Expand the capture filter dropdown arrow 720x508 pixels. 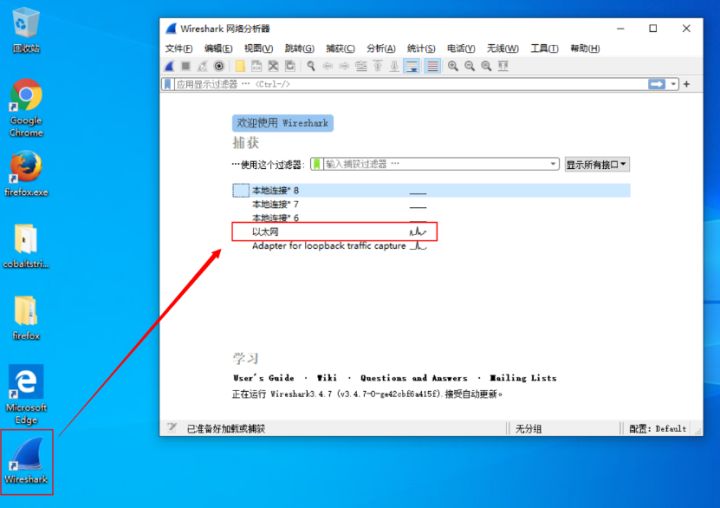[x=553, y=164]
